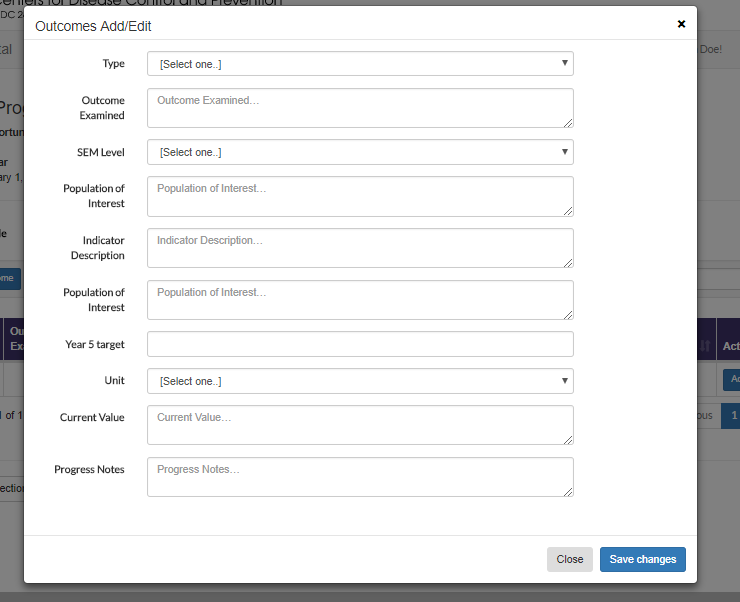
Task: Open the Type dropdown
Action: pyautogui.click(x=360, y=64)
